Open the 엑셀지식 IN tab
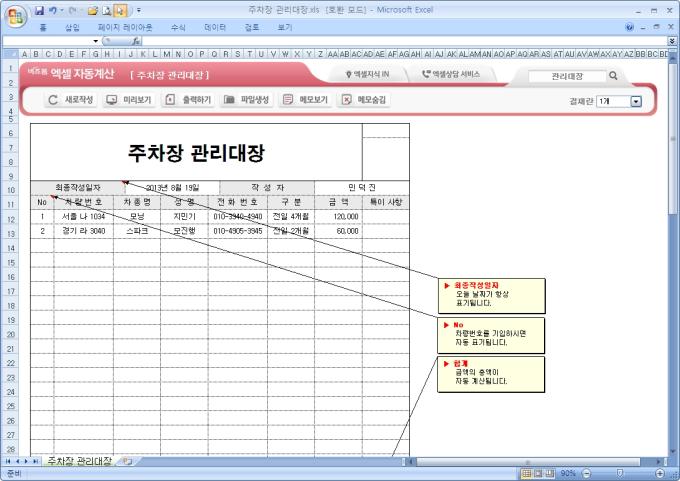 (367, 75)
